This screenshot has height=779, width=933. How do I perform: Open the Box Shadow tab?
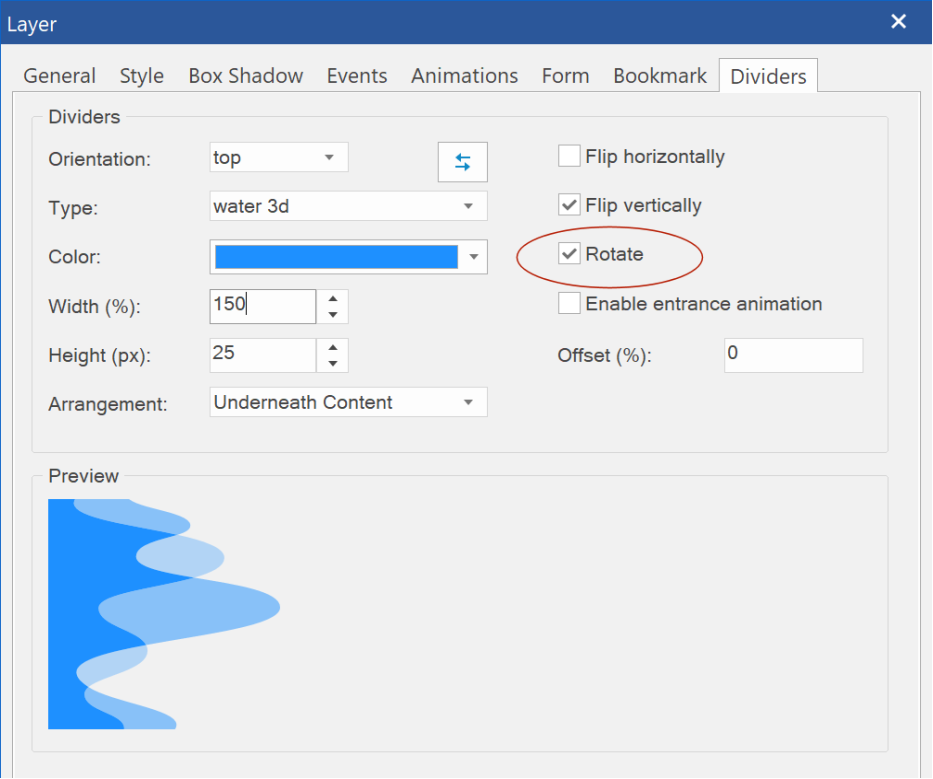coord(246,76)
